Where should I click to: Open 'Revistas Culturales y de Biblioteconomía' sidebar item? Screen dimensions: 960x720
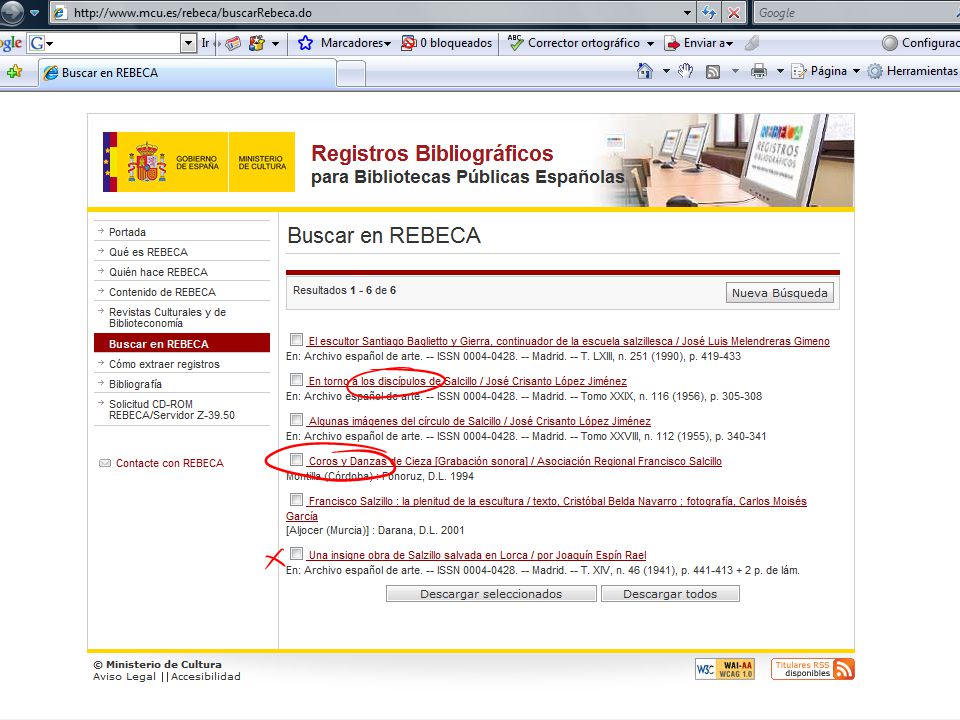pyautogui.click(x=167, y=318)
